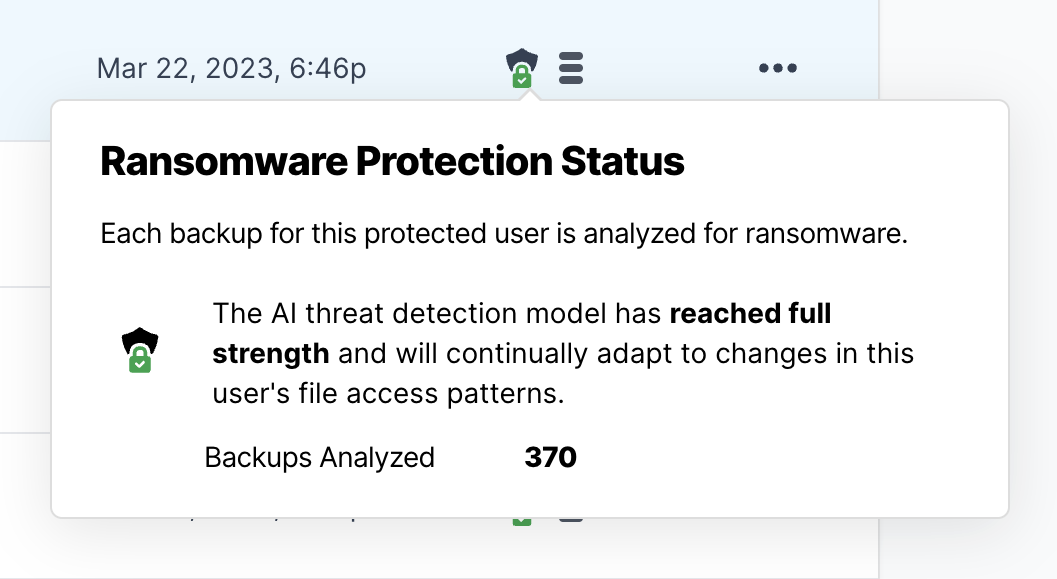
Task: Click the Backups Analyzed label
Action: (320, 458)
